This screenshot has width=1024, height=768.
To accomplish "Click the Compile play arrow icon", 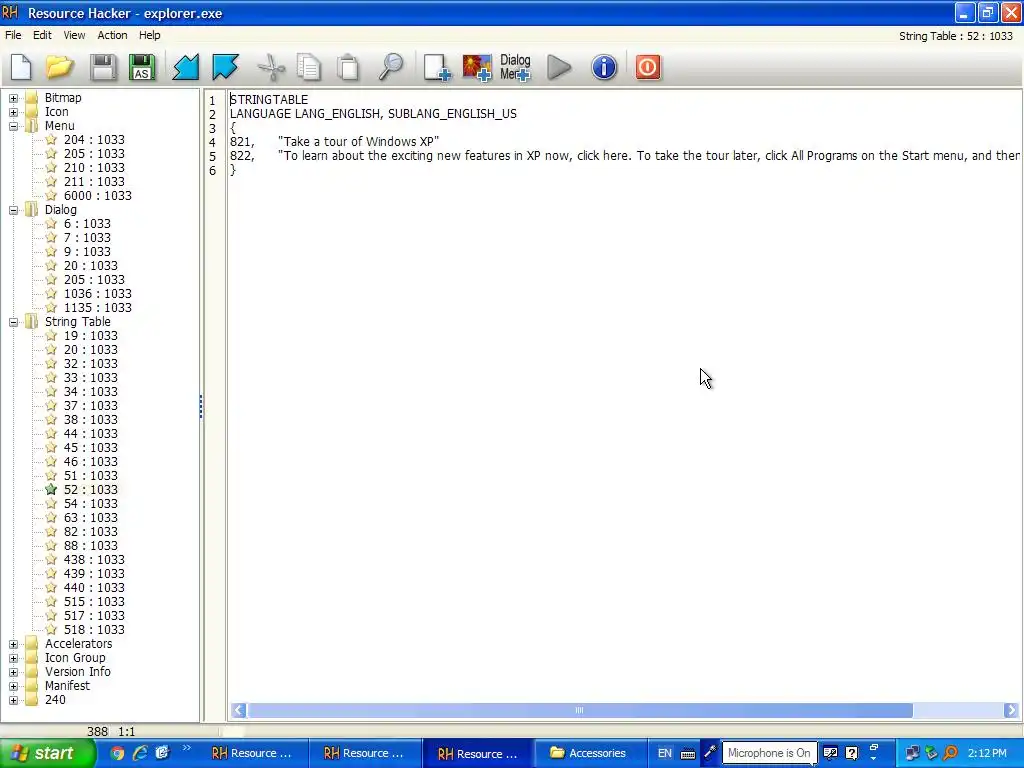I will click(559, 67).
